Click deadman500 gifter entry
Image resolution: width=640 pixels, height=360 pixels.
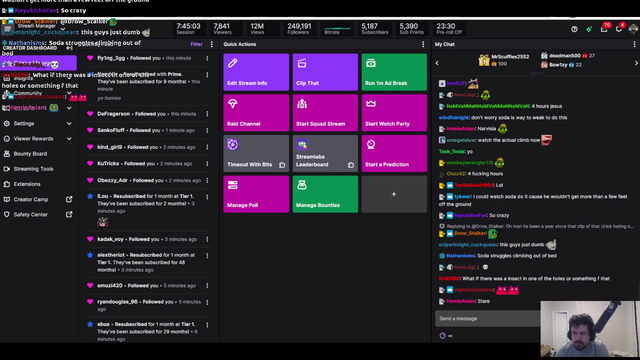coord(568,56)
